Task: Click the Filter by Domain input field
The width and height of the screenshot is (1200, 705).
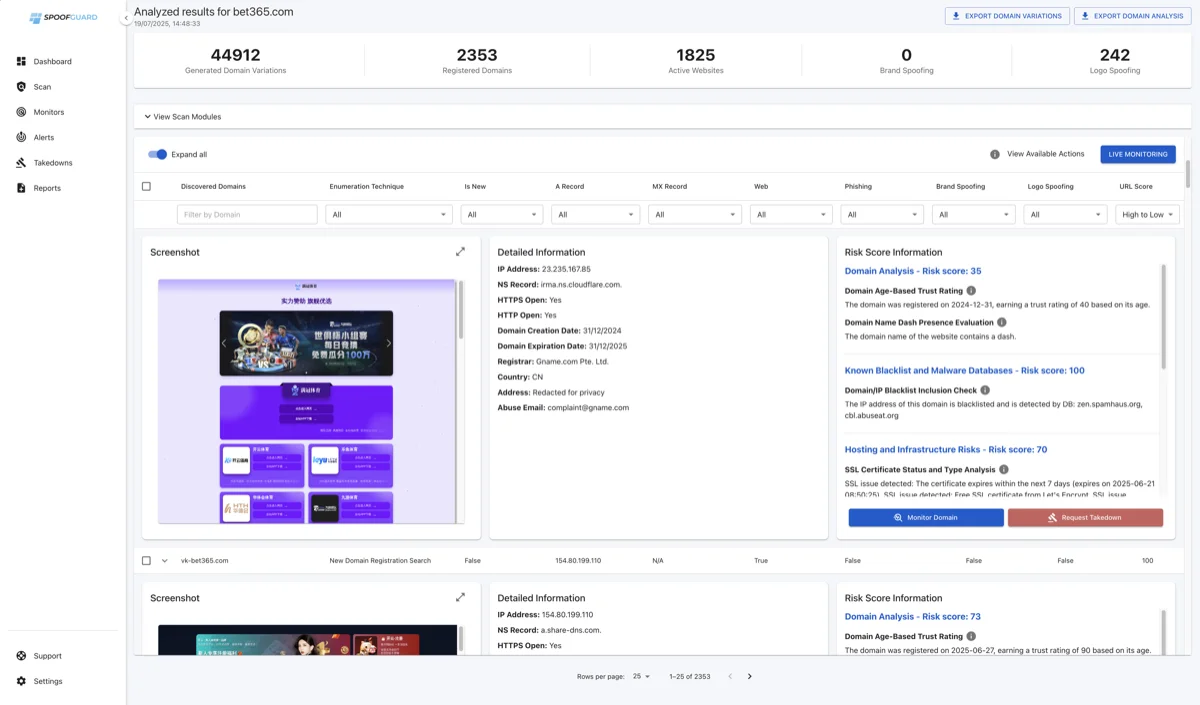Action: point(247,215)
